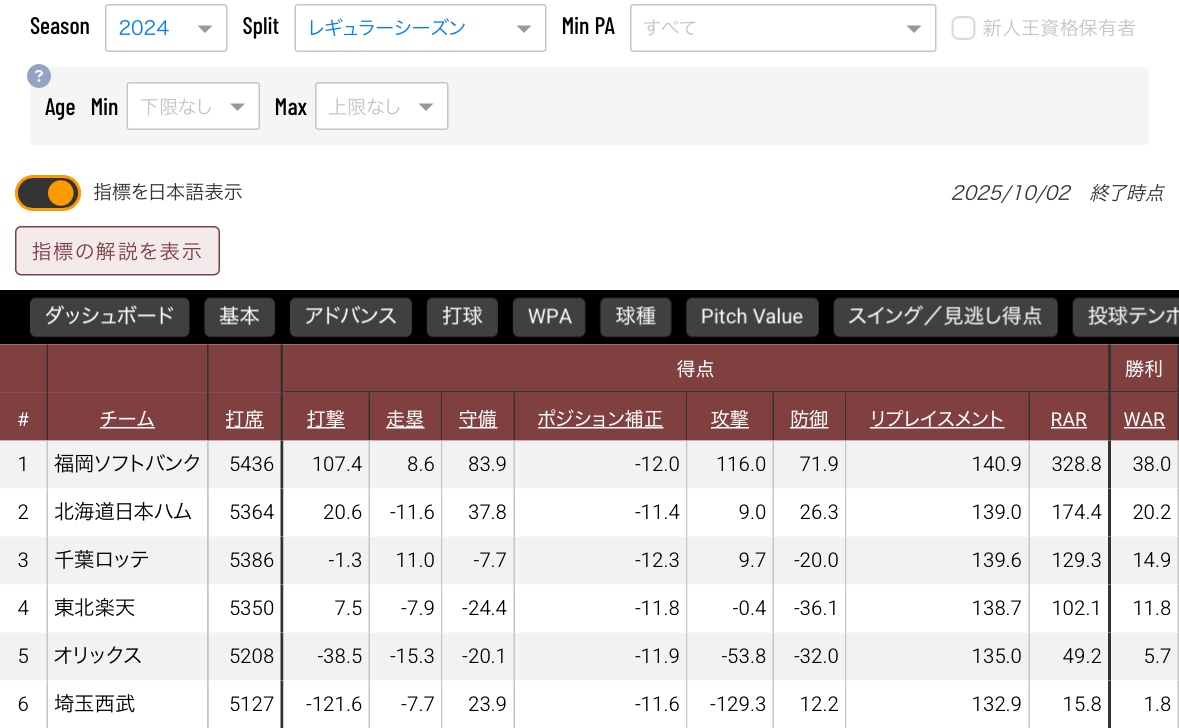Image resolution: width=1179 pixels, height=728 pixels.
Task: Switch to the 打球 tab
Action: click(x=462, y=317)
